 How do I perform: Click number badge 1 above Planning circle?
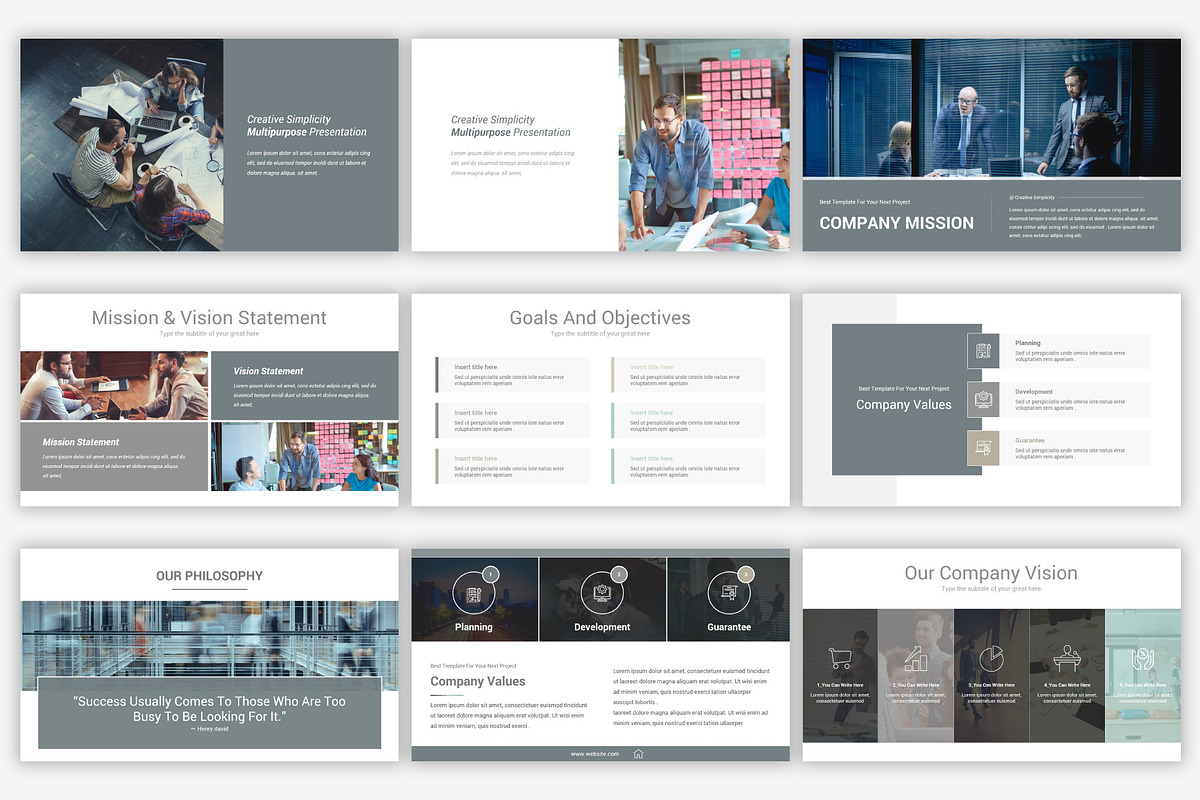(491, 574)
